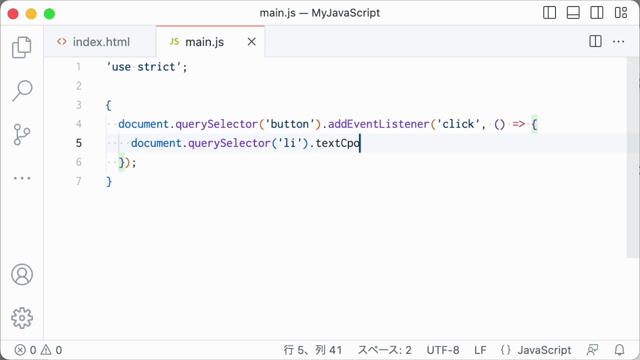Viewport: 640px width, 360px height.
Task: Open the Customize Layout menu
Action: click(621, 13)
